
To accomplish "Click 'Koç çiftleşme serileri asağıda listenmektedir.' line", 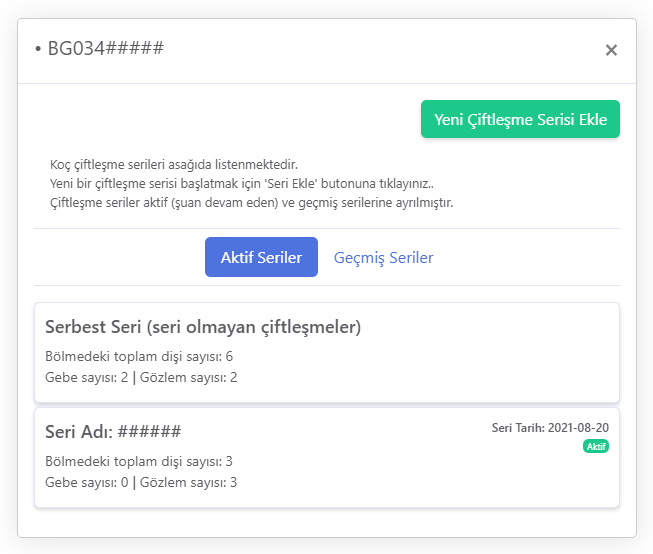I will [174, 165].
